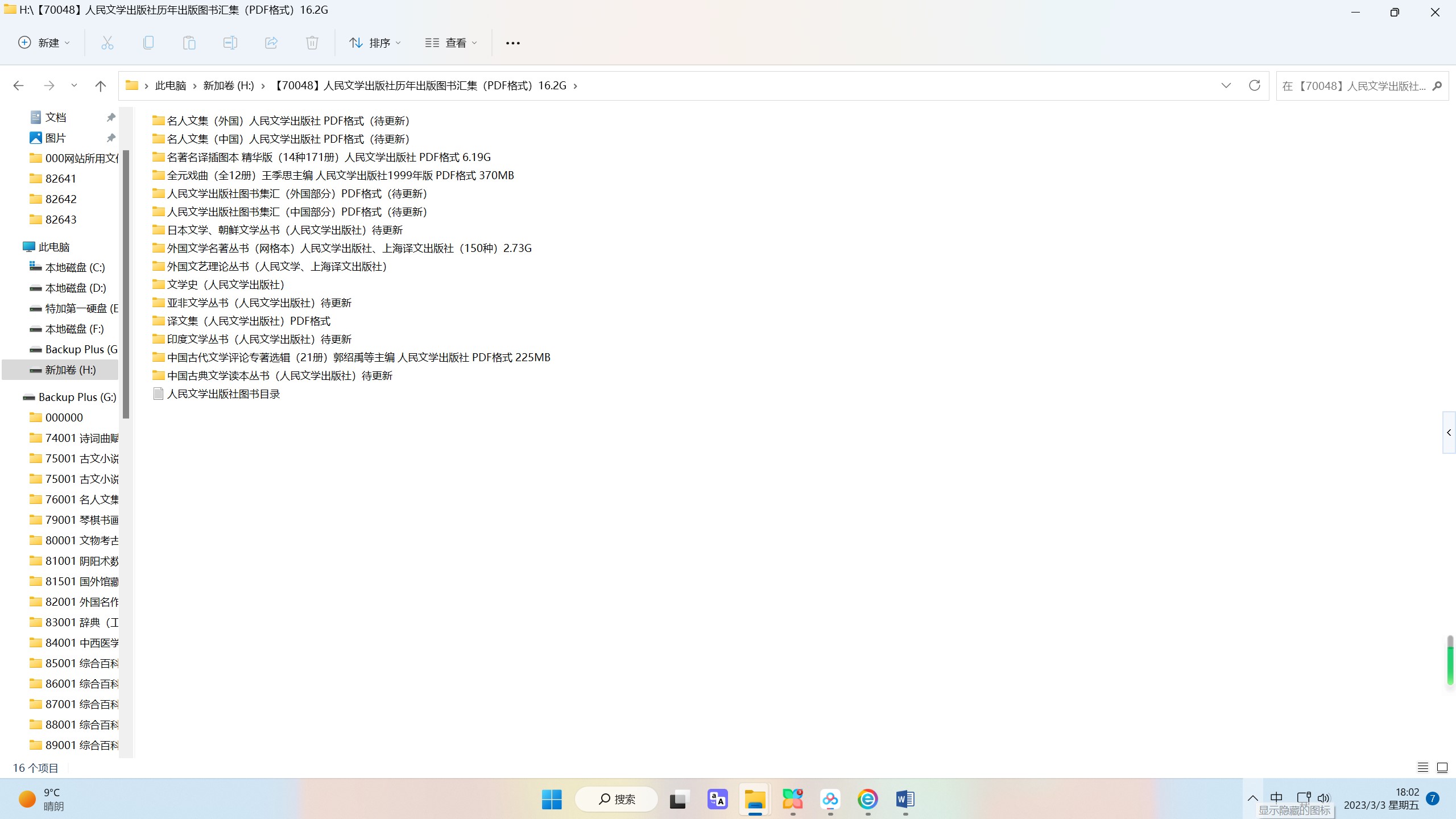
Task: Select folder 全元戏曲（全12册）
Action: tap(333, 175)
